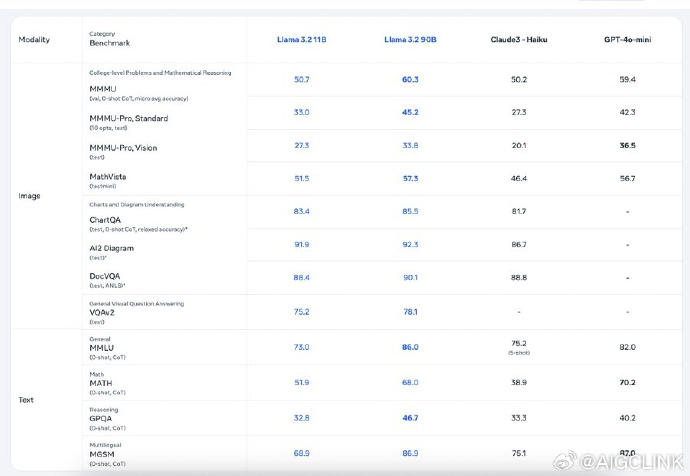The width and height of the screenshot is (690, 476).
Task: Select the bold 36.5 score value
Action: pos(628,145)
